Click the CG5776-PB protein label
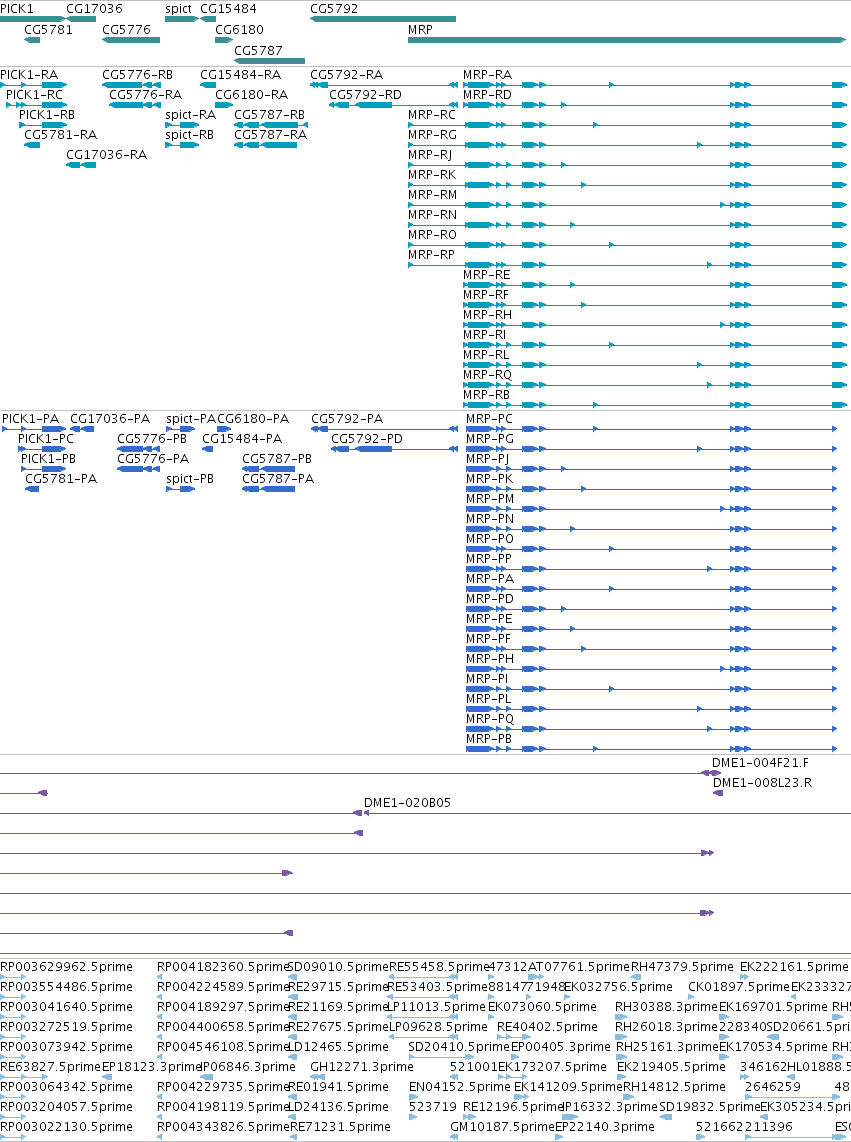851x1142 pixels. tap(152, 439)
